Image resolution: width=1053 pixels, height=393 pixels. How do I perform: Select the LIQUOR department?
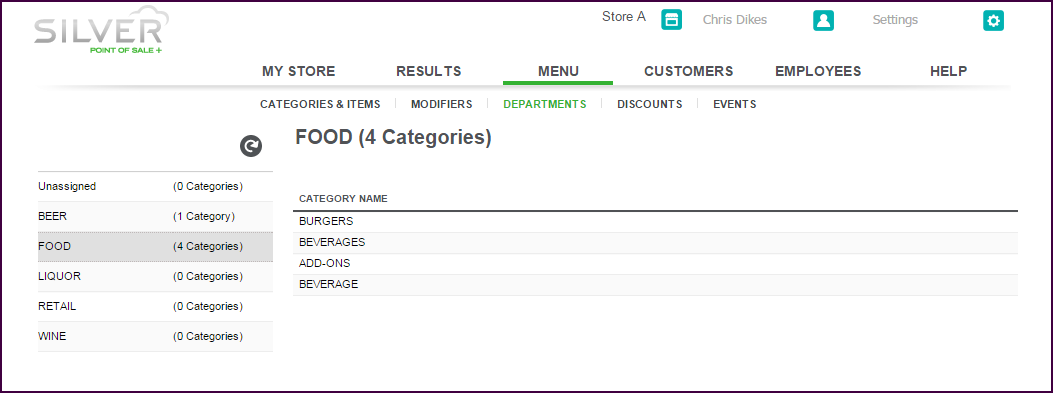(155, 276)
